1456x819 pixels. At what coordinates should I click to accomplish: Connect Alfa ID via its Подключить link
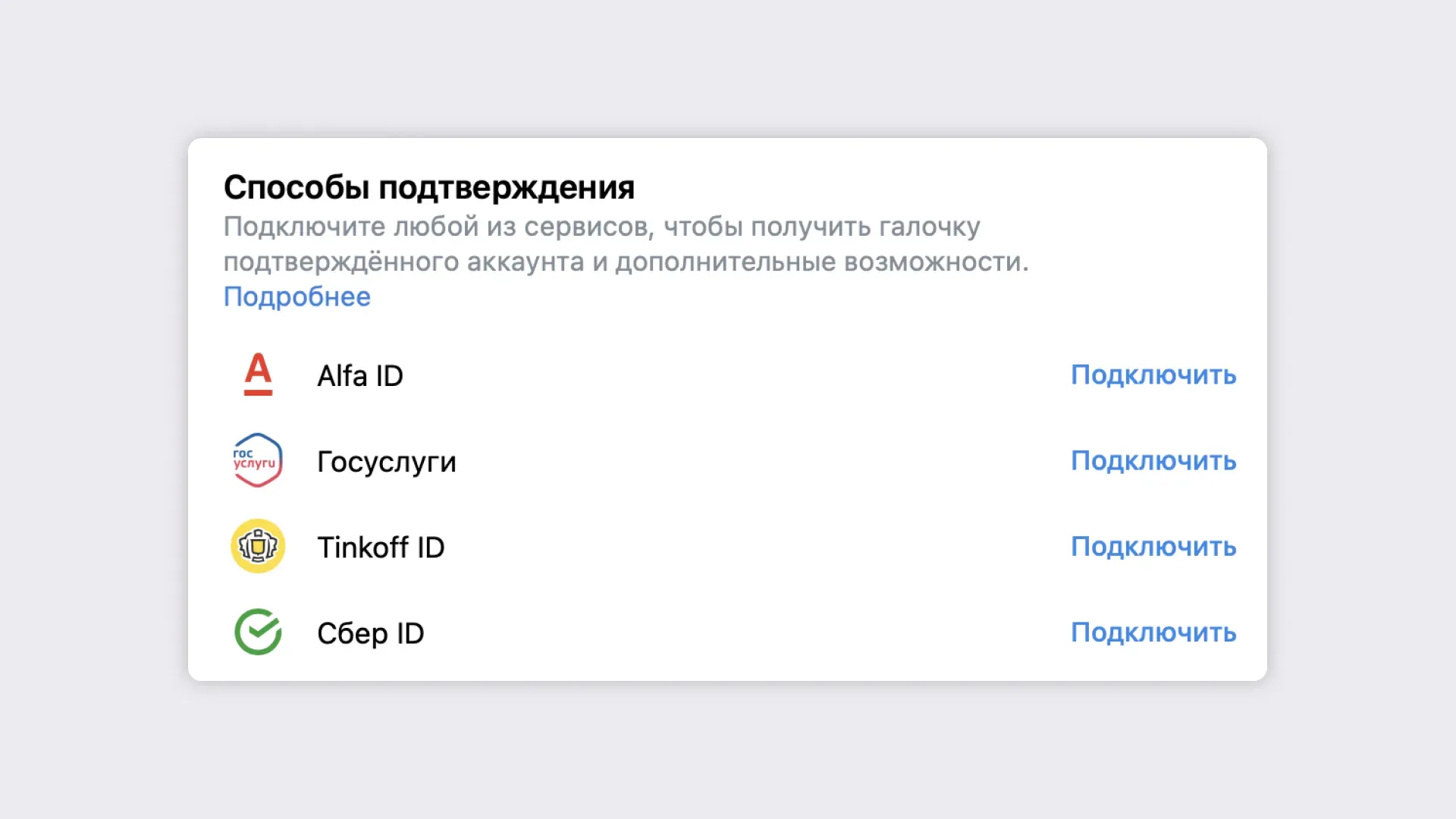(x=1153, y=375)
